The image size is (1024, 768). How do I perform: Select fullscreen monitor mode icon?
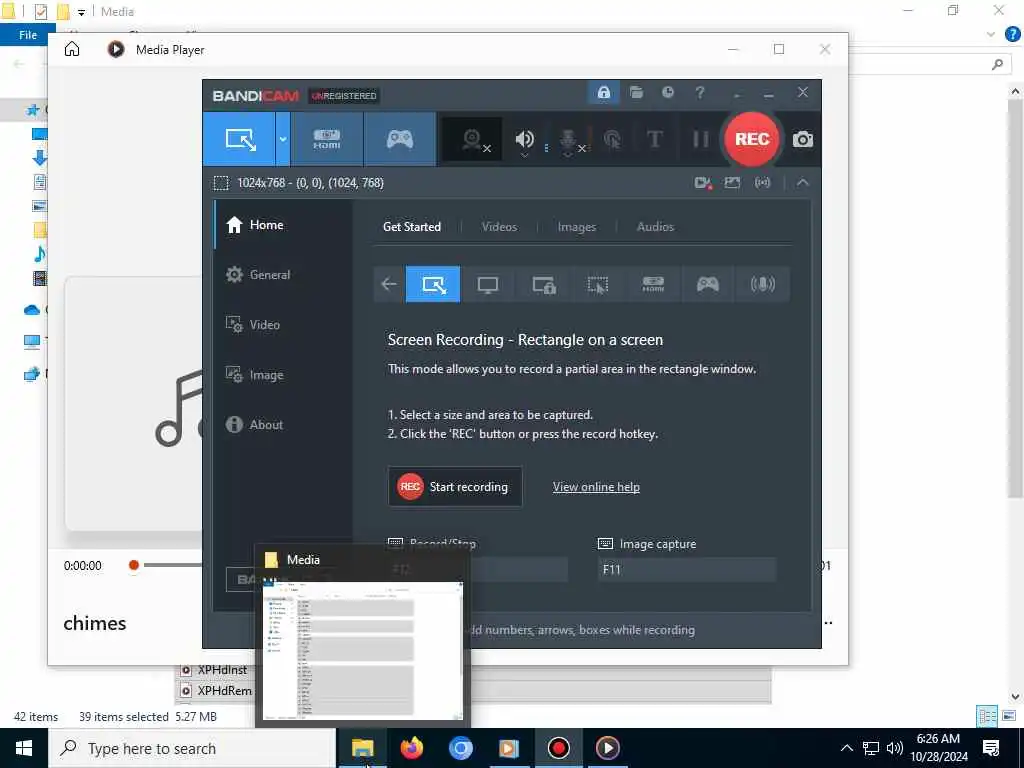pos(488,284)
